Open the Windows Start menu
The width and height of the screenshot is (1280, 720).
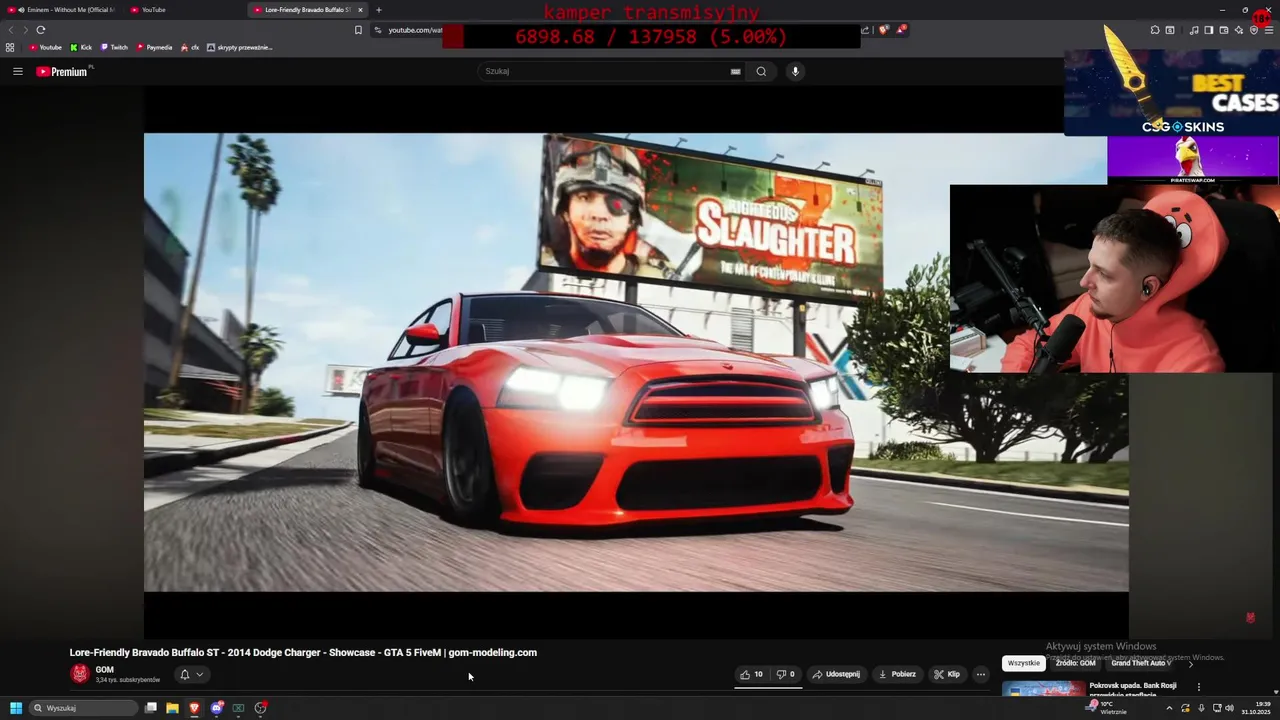coord(16,708)
